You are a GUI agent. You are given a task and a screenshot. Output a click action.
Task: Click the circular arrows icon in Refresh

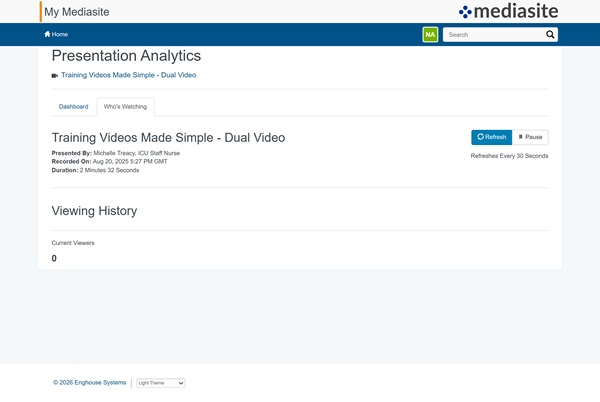480,137
